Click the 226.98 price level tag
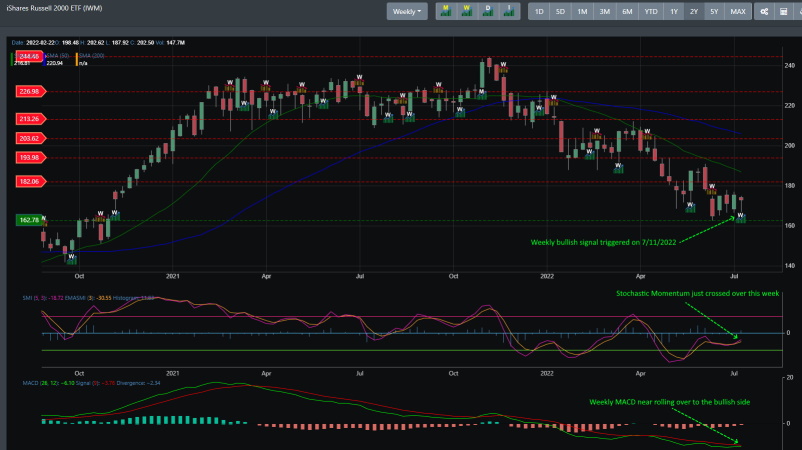 (x=31, y=92)
